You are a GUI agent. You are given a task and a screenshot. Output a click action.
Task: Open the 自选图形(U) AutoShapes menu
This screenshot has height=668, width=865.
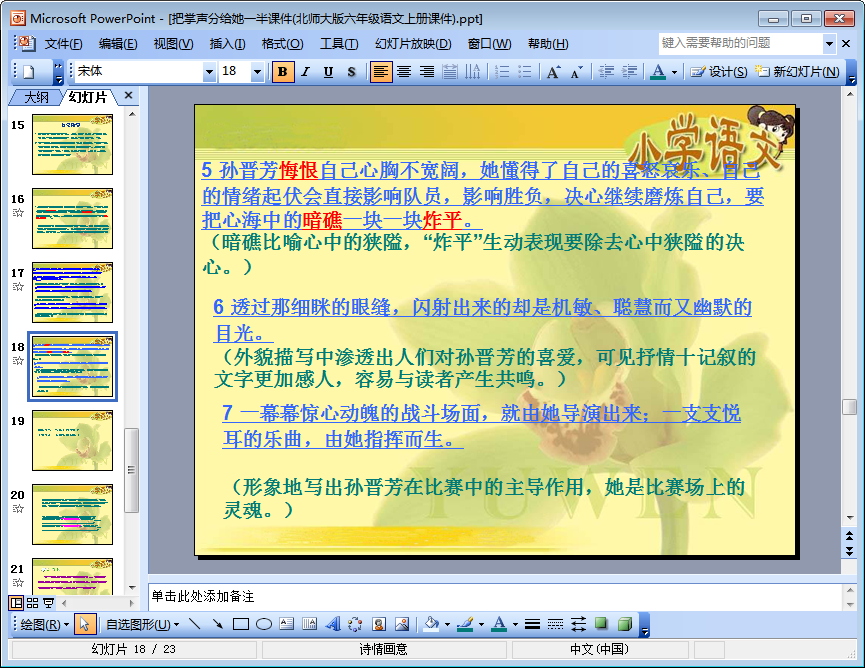point(142,624)
